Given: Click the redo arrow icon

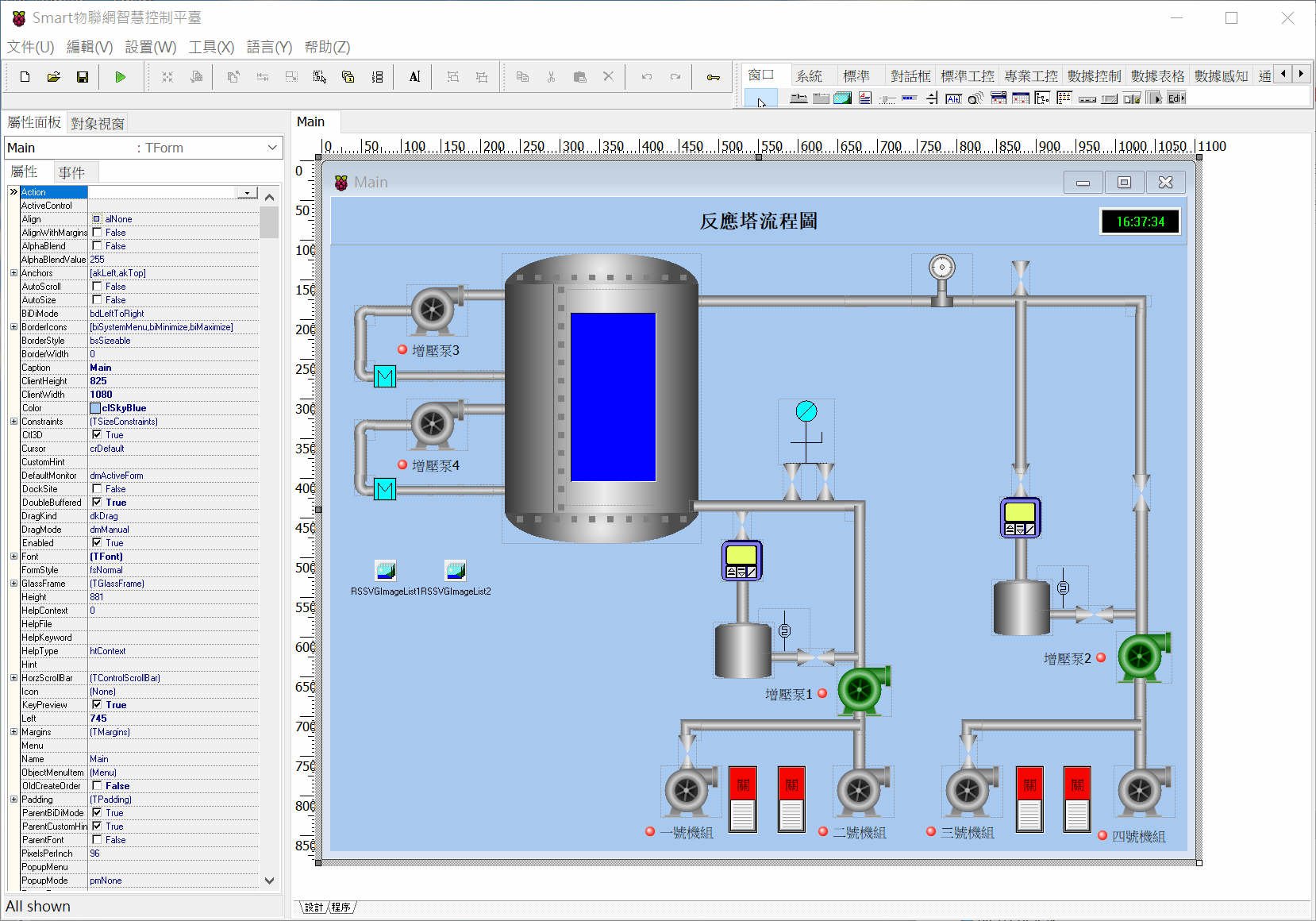Looking at the screenshot, I should click(x=675, y=77).
